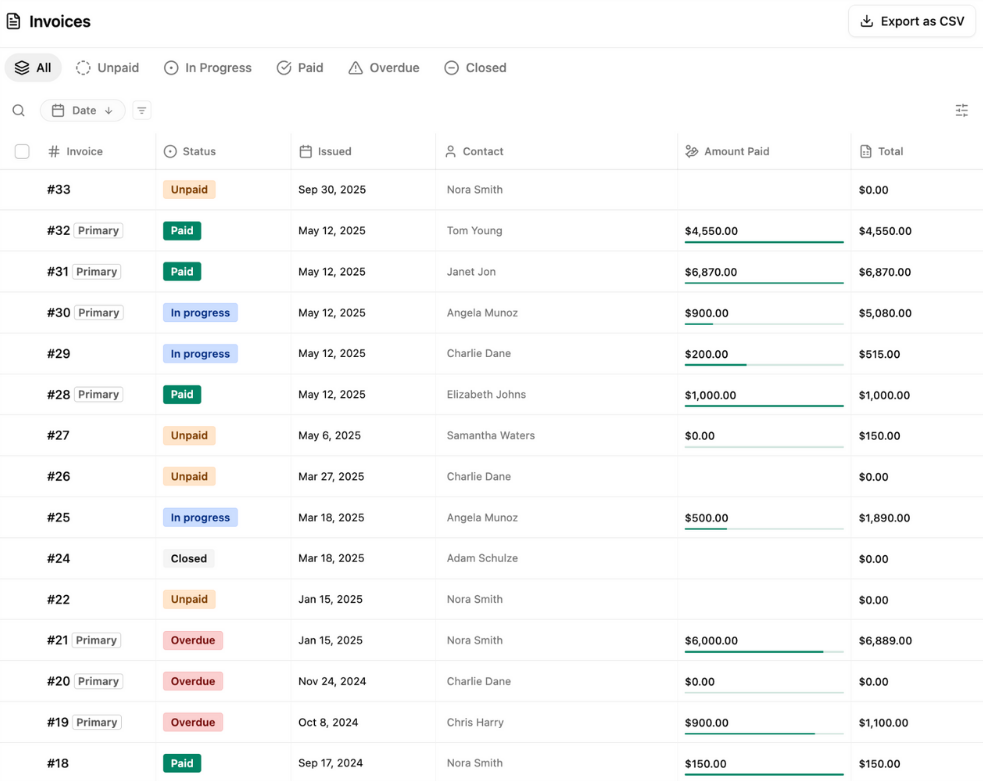Click the Nov 24, 2024 issued date
983x781 pixels.
332,681
